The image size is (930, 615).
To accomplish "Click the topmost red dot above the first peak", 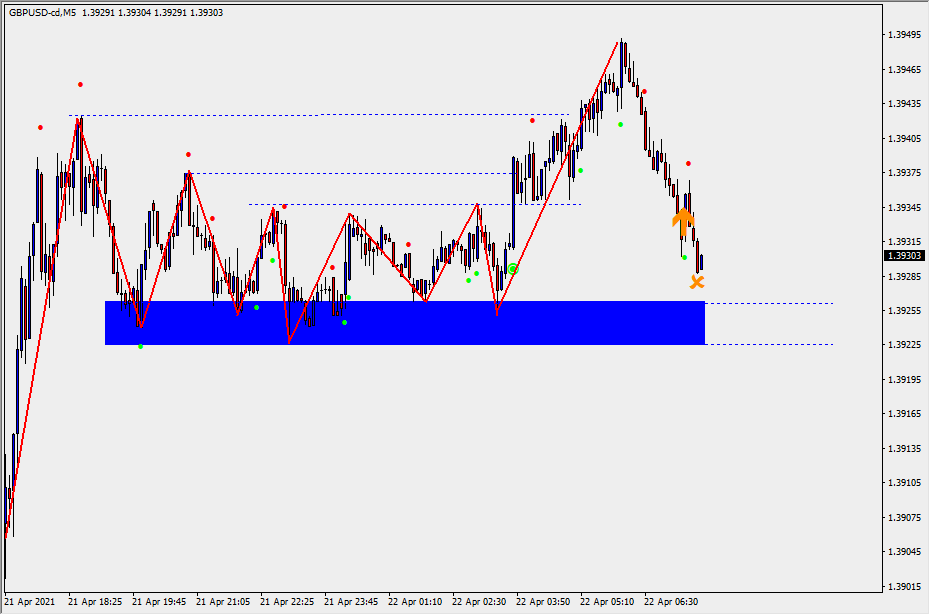I will click(81, 85).
